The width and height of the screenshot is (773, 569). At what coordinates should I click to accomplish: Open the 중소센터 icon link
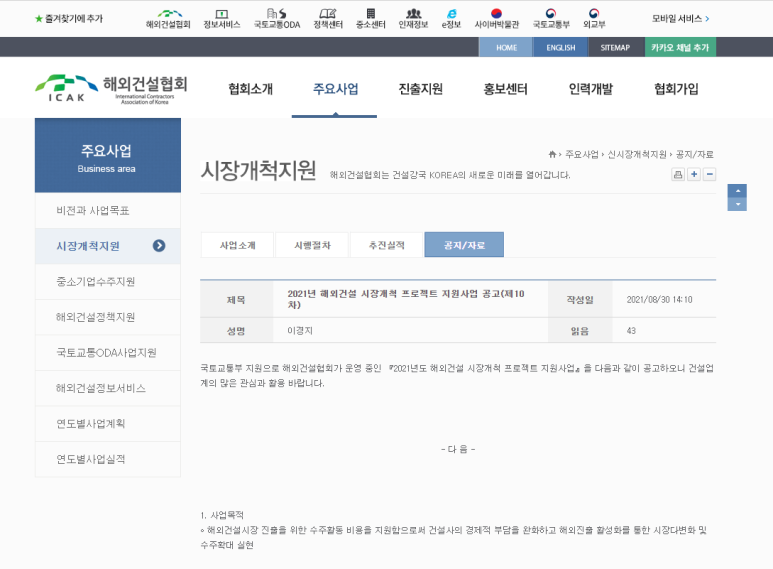371,19
